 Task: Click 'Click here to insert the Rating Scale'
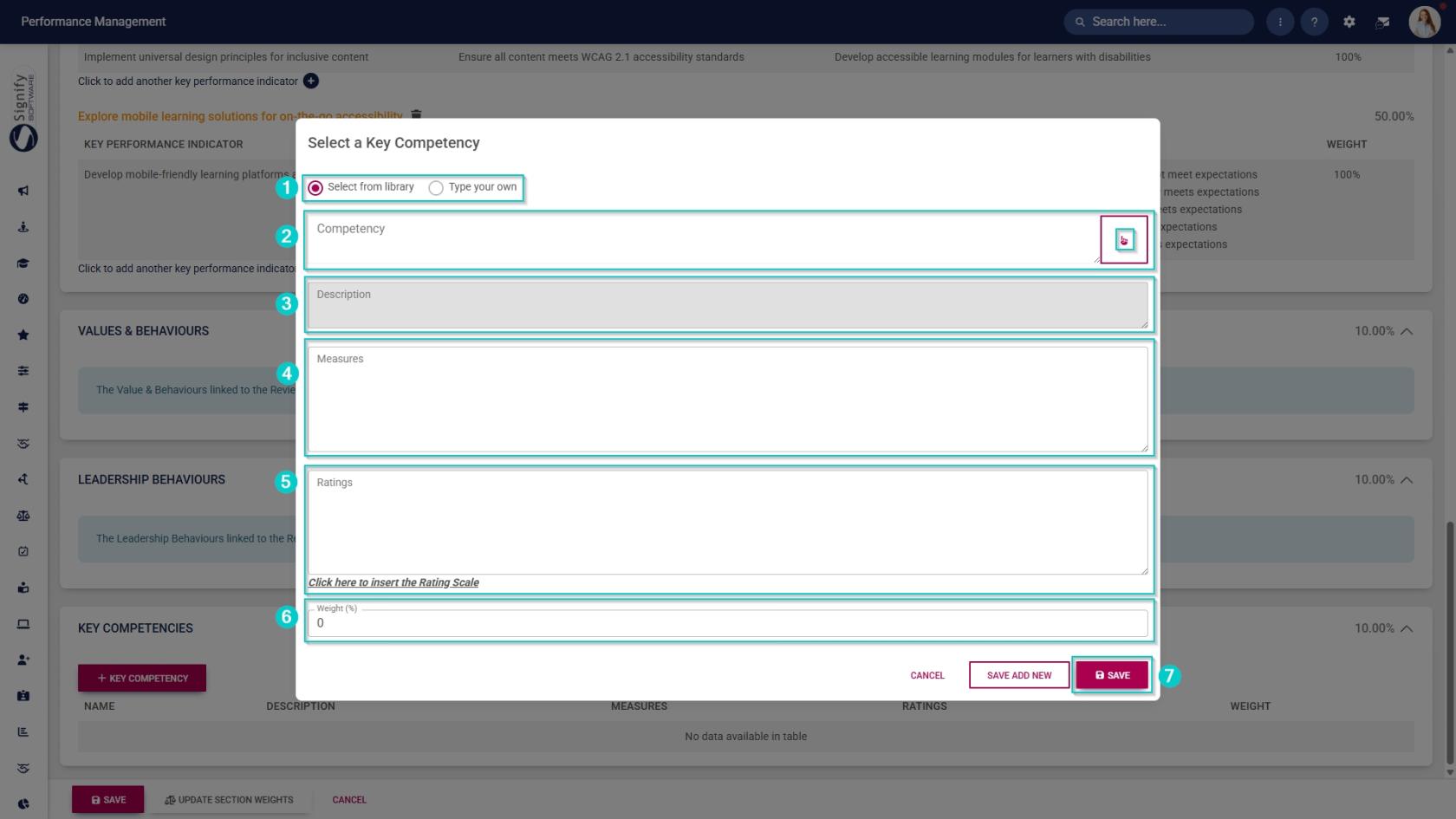tap(393, 582)
